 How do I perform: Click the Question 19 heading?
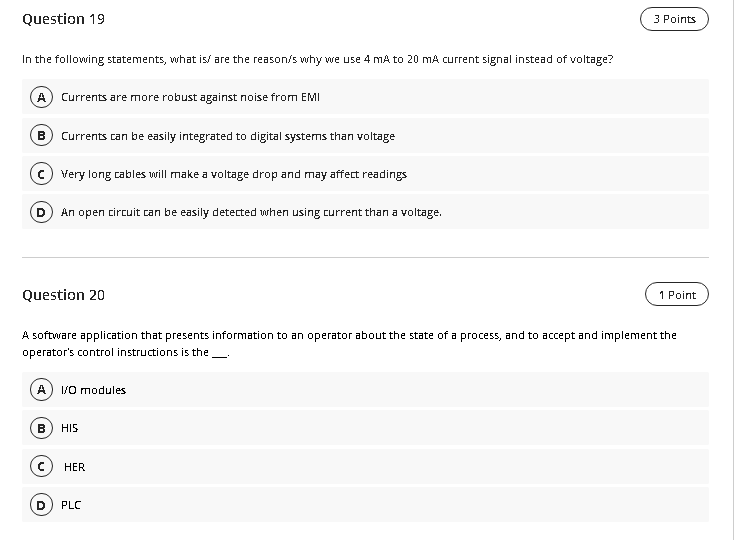click(x=63, y=19)
